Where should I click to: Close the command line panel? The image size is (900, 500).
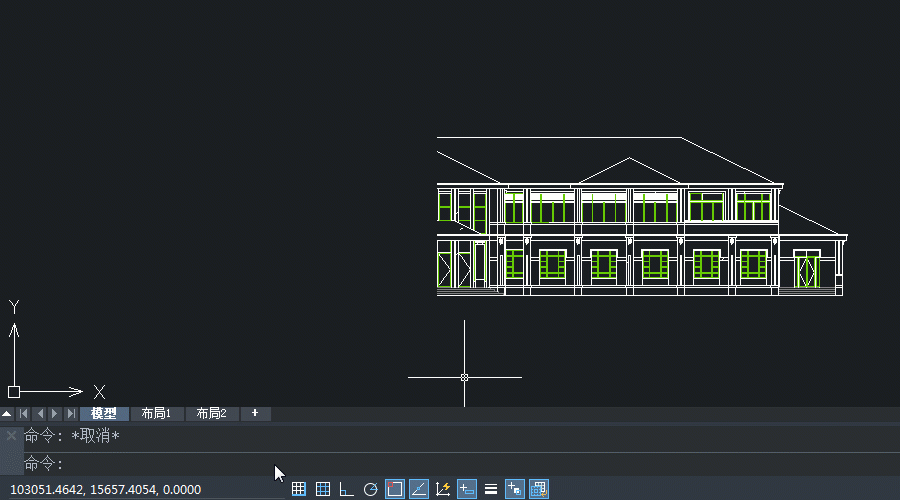pos(11,436)
